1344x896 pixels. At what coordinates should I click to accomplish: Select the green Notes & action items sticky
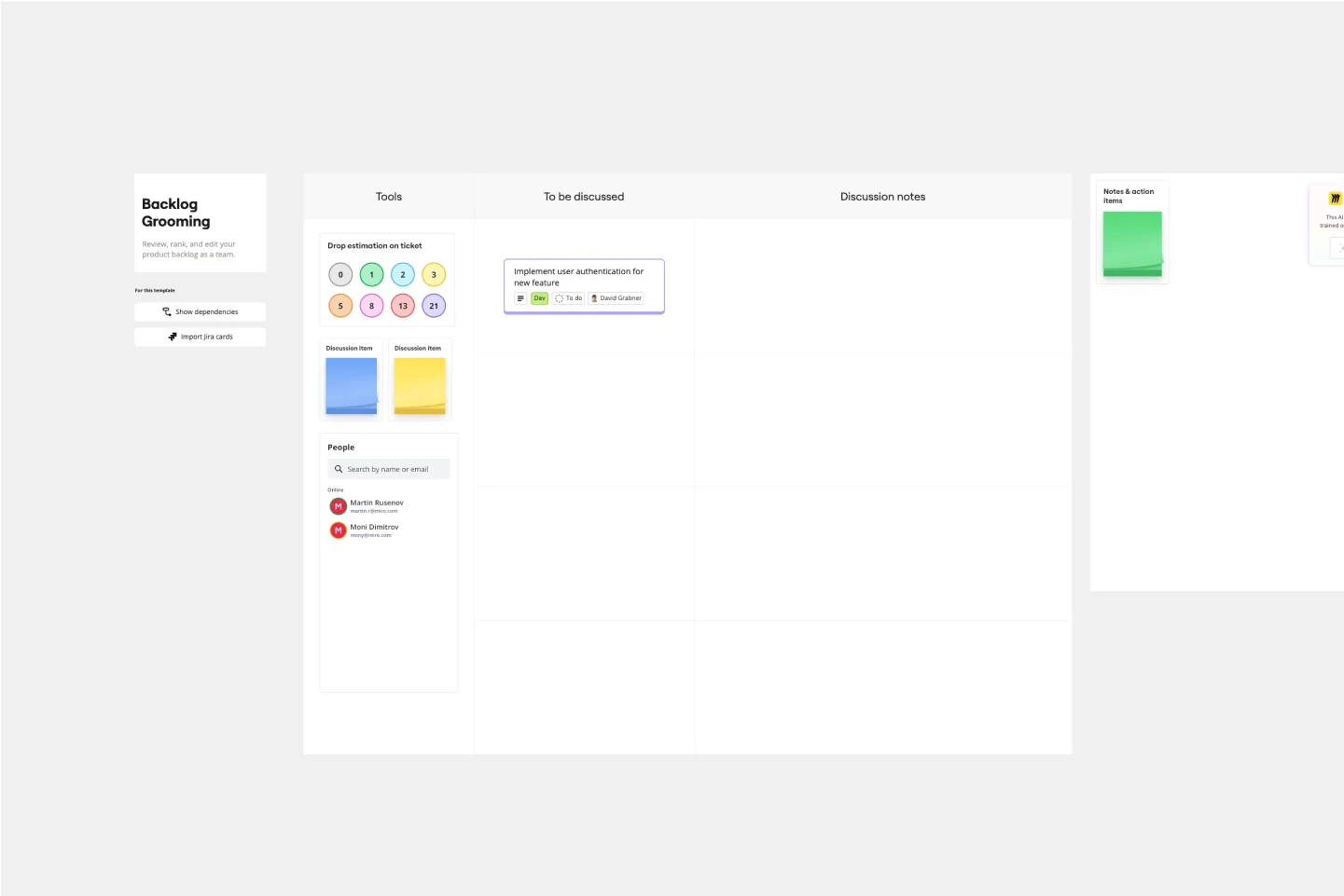pos(1132,244)
